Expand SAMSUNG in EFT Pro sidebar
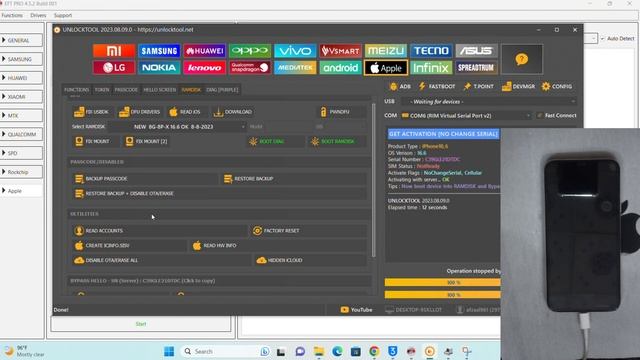640x360 pixels. (x=21, y=59)
